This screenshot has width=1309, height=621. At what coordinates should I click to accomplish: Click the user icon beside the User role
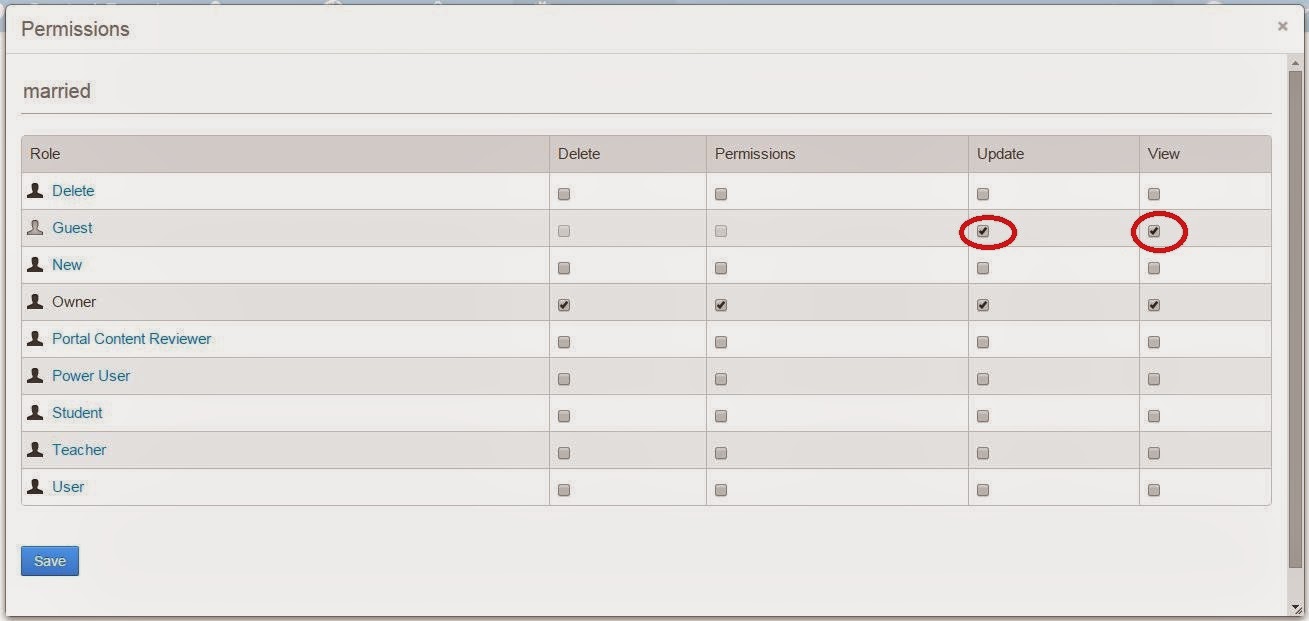[37, 486]
